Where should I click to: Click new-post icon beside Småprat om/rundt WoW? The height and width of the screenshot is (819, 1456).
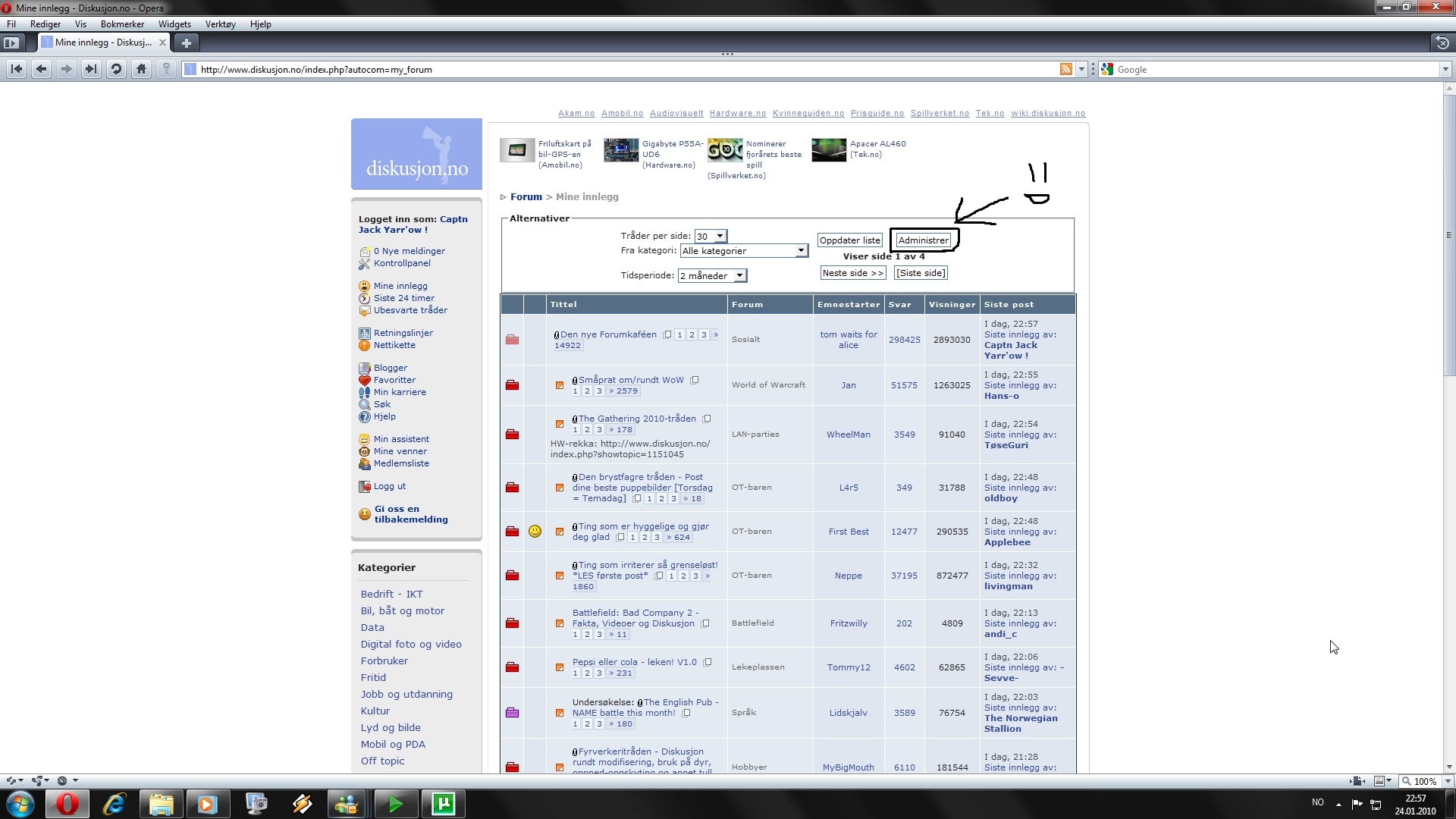560,385
